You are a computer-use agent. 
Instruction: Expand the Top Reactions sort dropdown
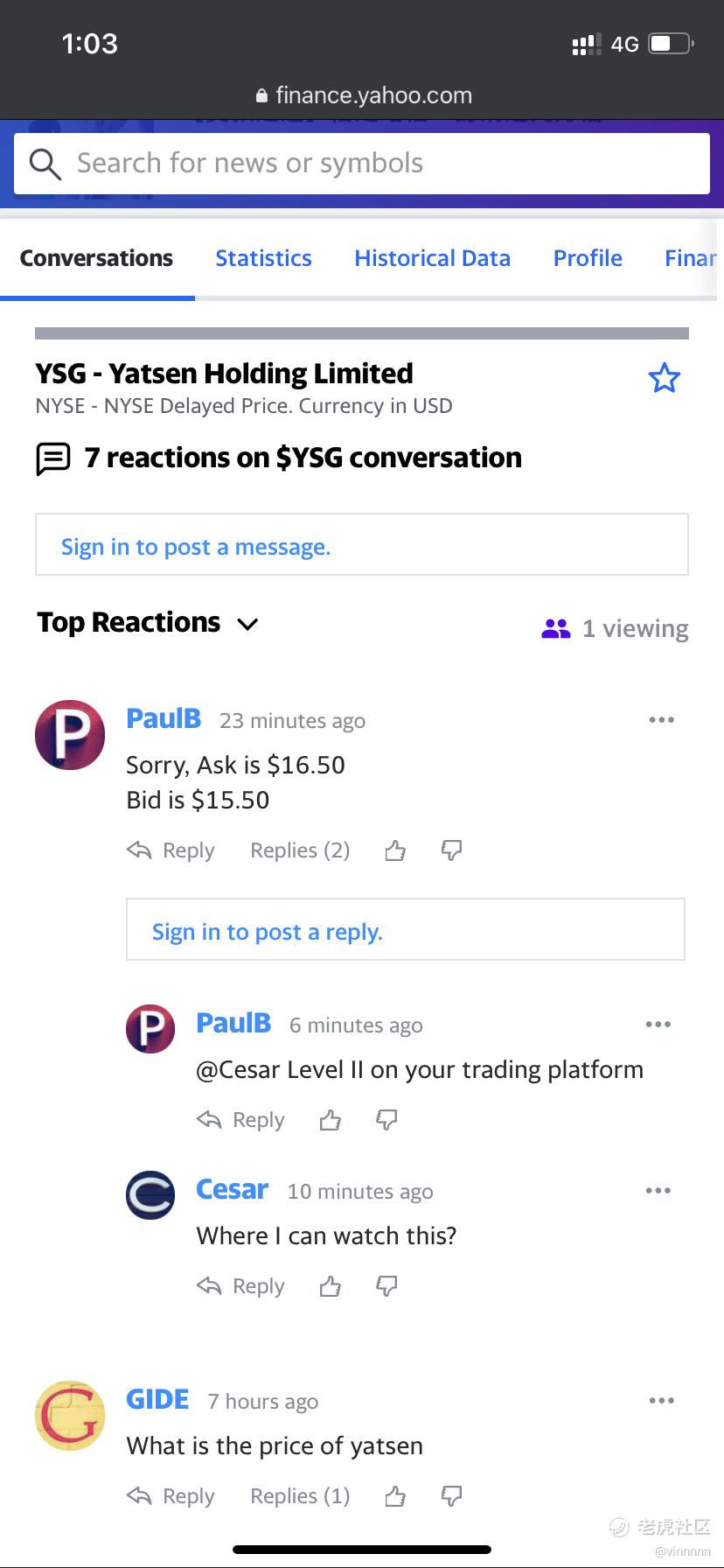click(x=148, y=623)
